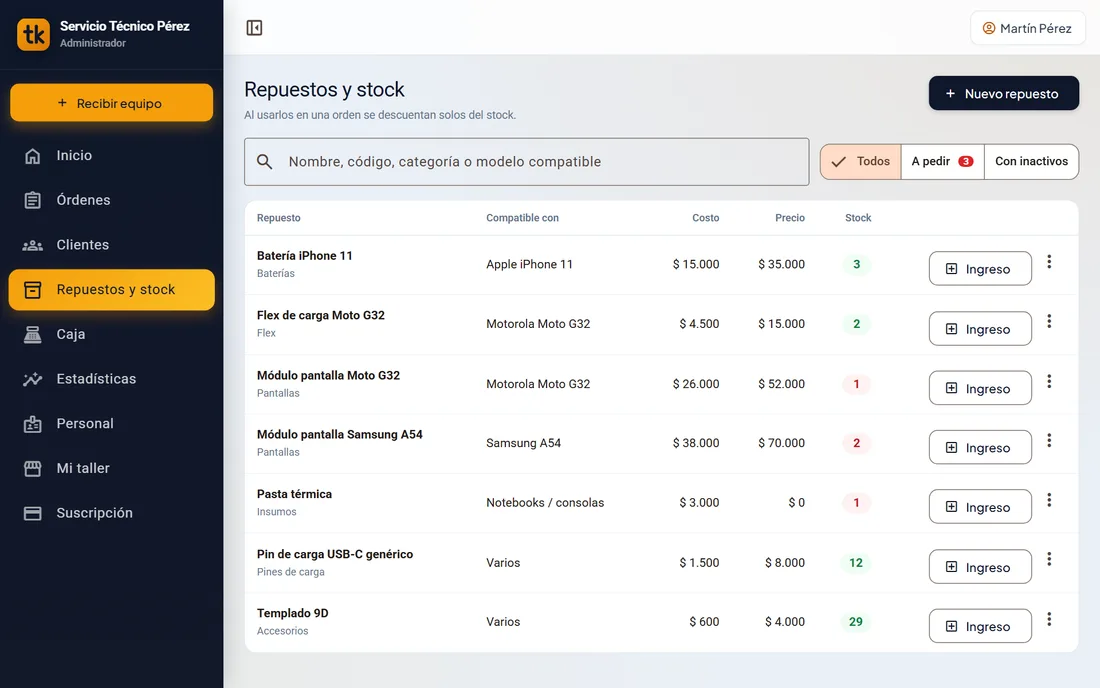Open the Personal badge icon

click(x=32, y=424)
